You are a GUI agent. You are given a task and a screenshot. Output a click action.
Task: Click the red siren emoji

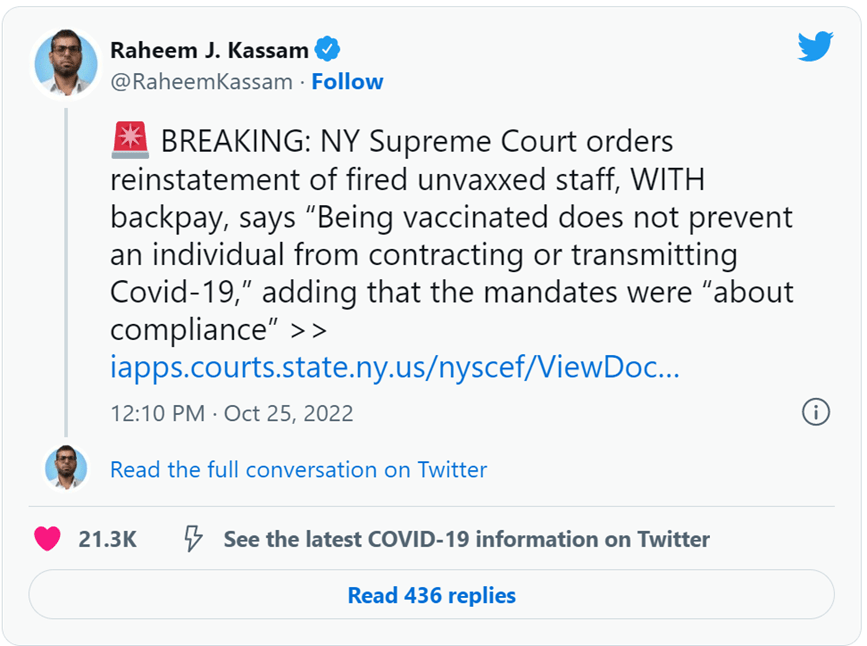130,142
